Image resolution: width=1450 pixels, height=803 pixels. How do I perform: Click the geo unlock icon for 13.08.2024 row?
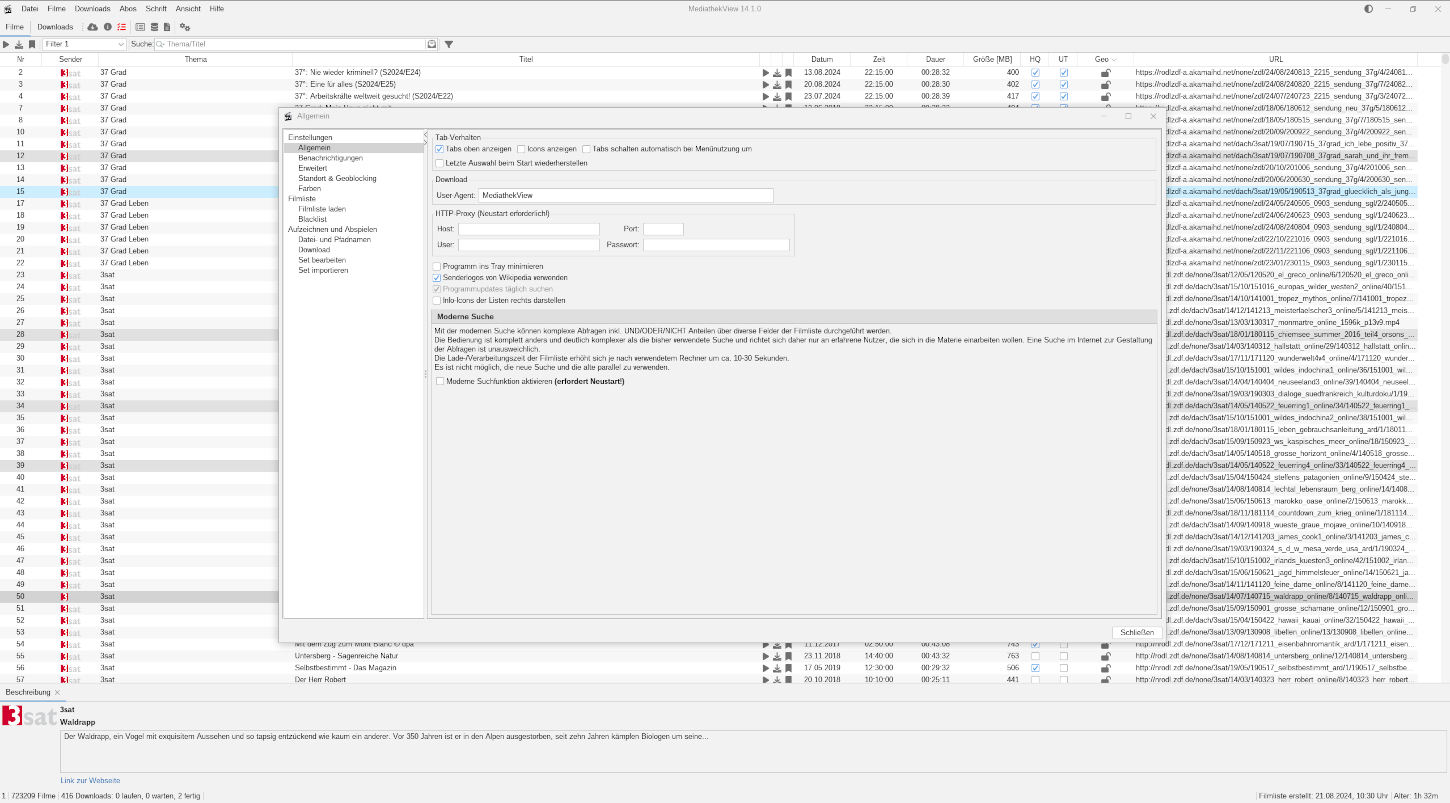[x=1105, y=72]
